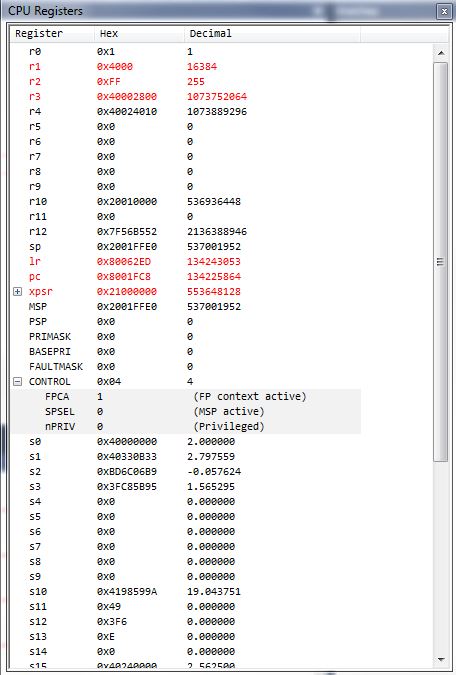
Task: Select the s13 float register row
Action: click(186, 637)
